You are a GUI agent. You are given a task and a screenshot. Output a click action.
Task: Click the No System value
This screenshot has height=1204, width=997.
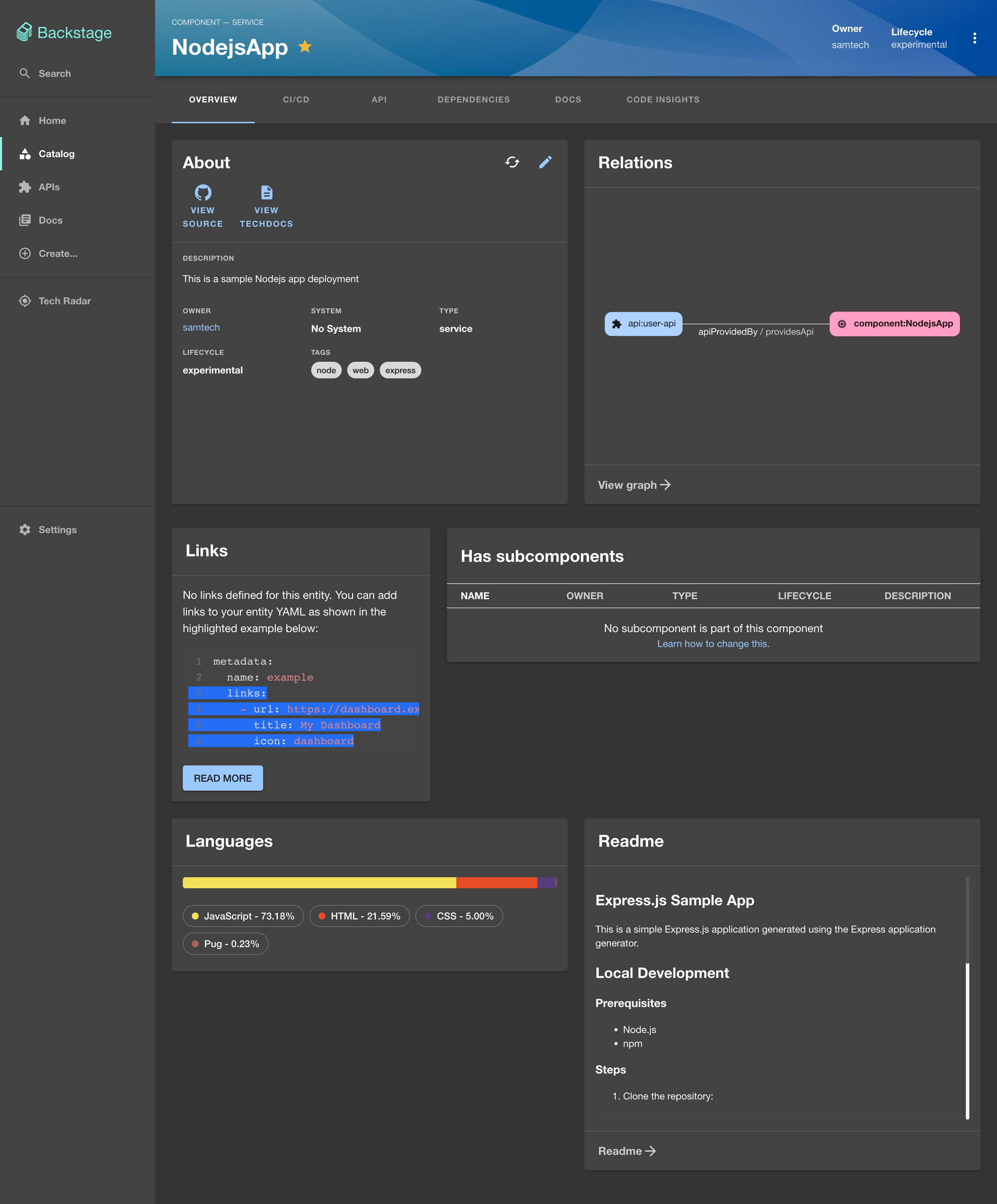coord(336,329)
